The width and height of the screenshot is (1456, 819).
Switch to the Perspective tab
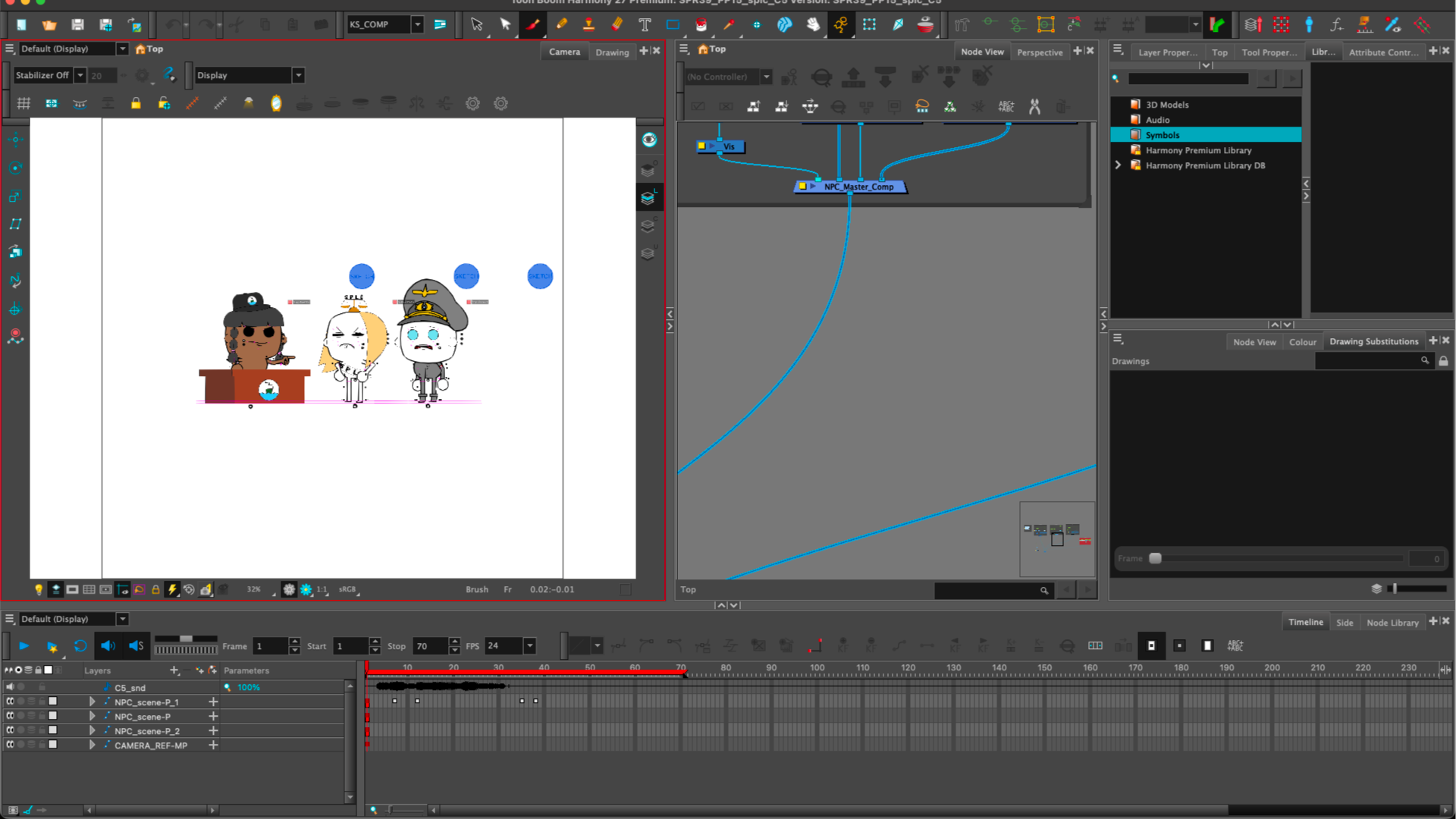point(1040,52)
